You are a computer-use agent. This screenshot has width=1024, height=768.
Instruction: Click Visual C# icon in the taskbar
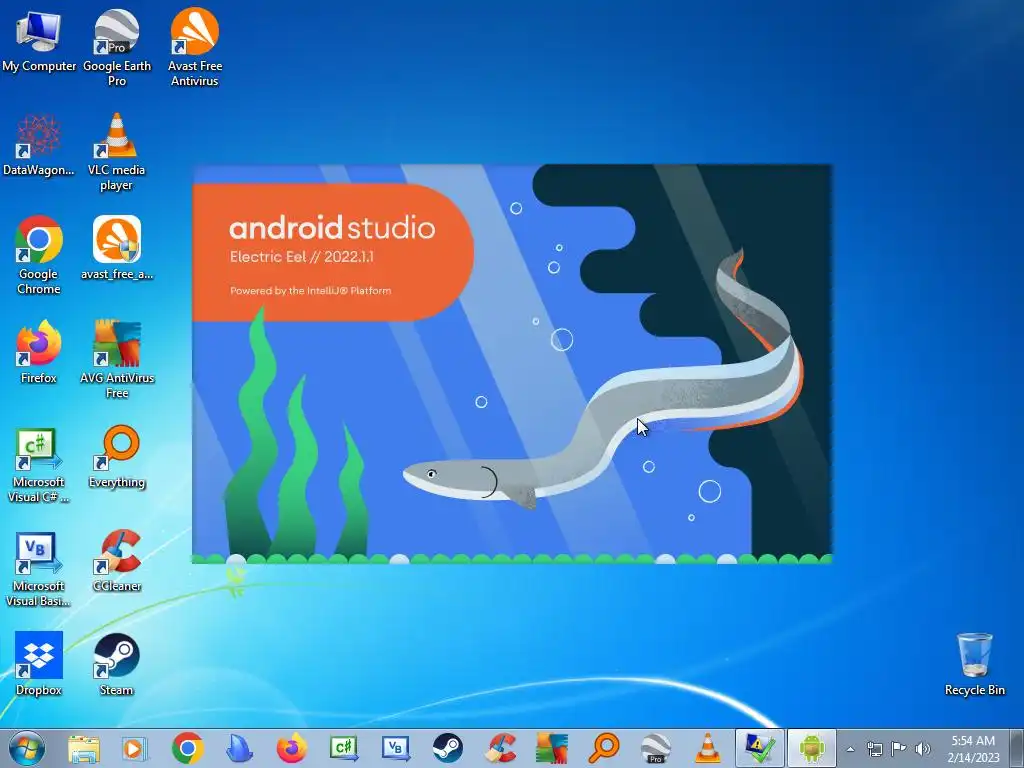(344, 748)
